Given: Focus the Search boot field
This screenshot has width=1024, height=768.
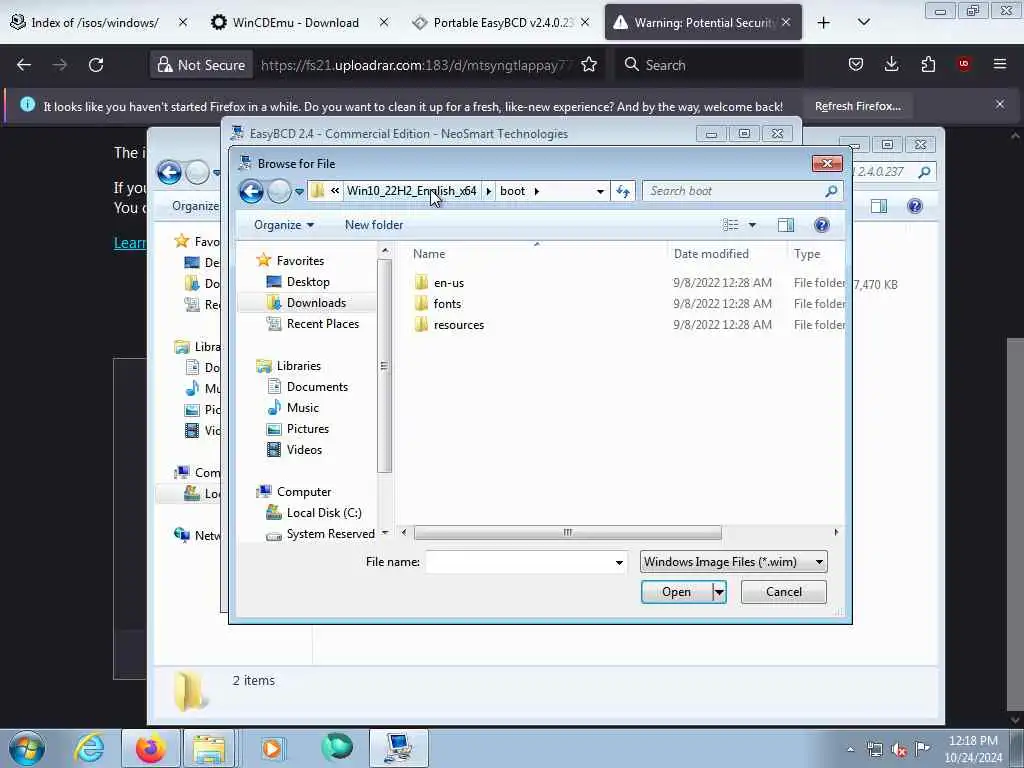Looking at the screenshot, I should pos(735,191).
